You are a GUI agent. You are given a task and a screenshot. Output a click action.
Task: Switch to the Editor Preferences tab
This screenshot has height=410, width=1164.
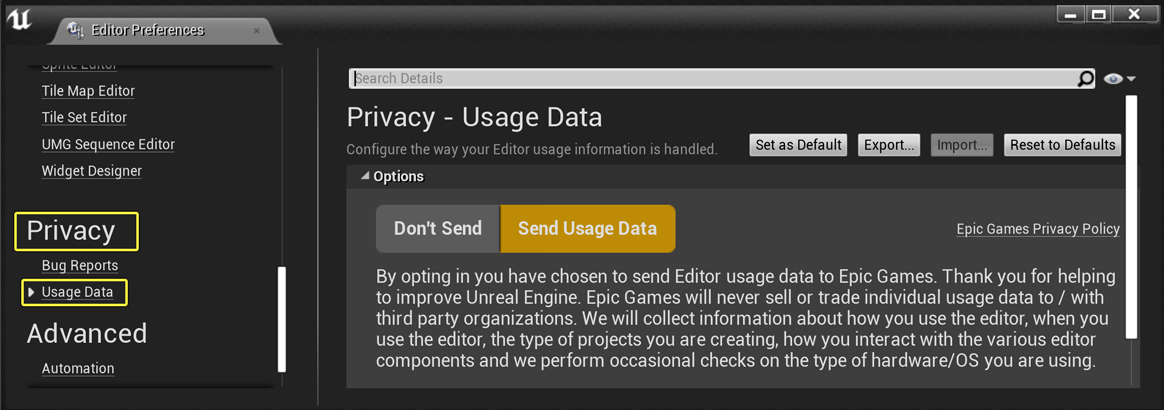click(147, 30)
